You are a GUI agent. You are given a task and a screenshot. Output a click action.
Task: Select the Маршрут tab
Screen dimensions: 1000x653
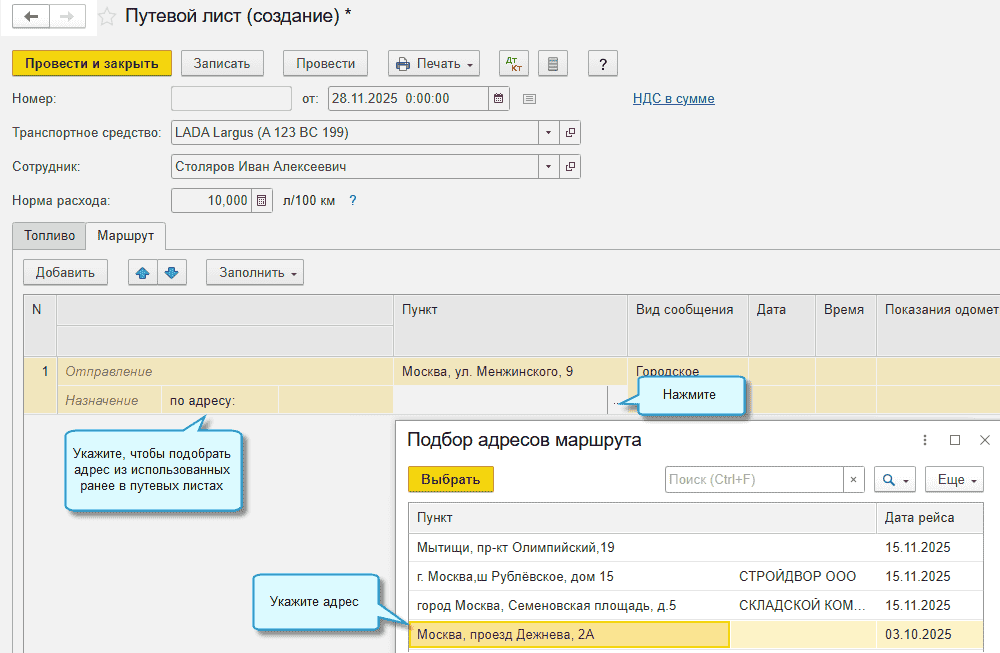coord(126,236)
